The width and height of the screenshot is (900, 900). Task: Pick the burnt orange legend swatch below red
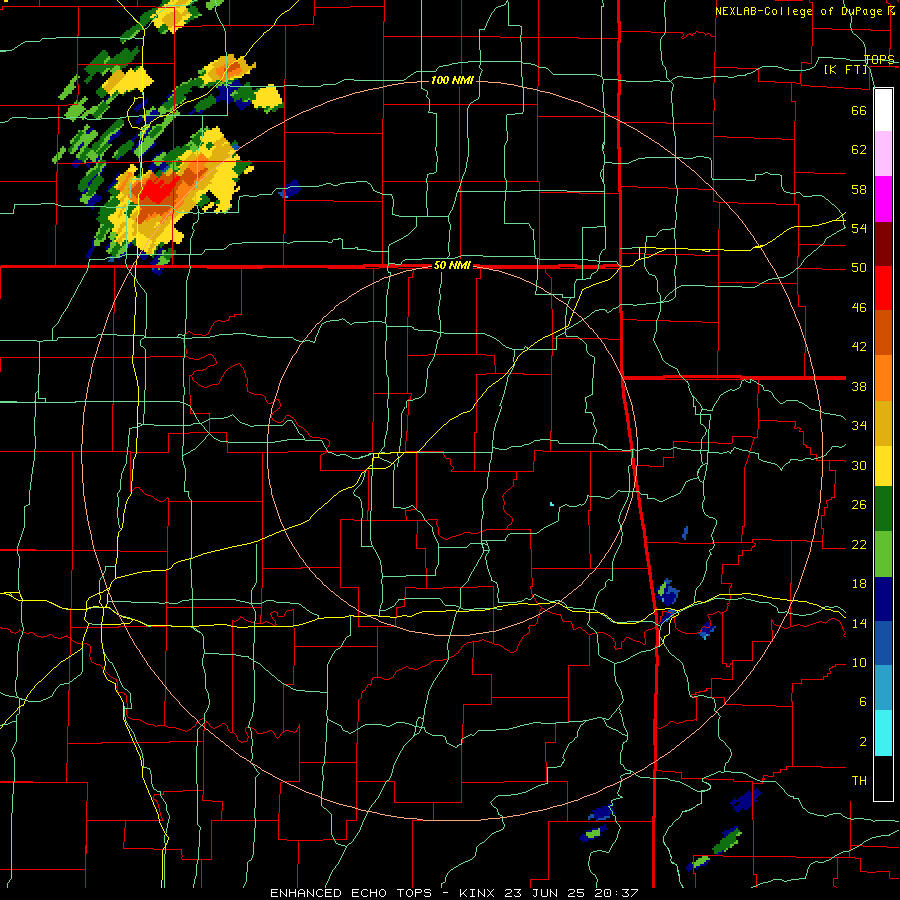883,332
